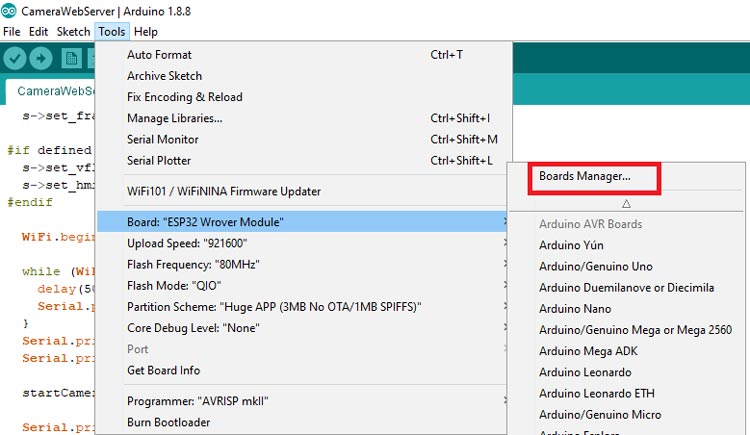Expand Programmer: "AVRISP mkII" submenu
The image size is (750, 435).
click(302, 401)
